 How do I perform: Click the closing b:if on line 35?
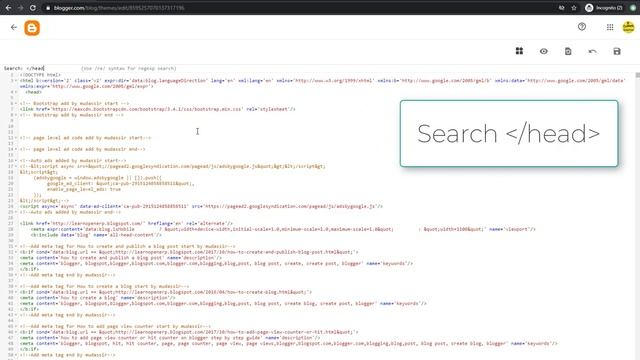click(x=29, y=269)
